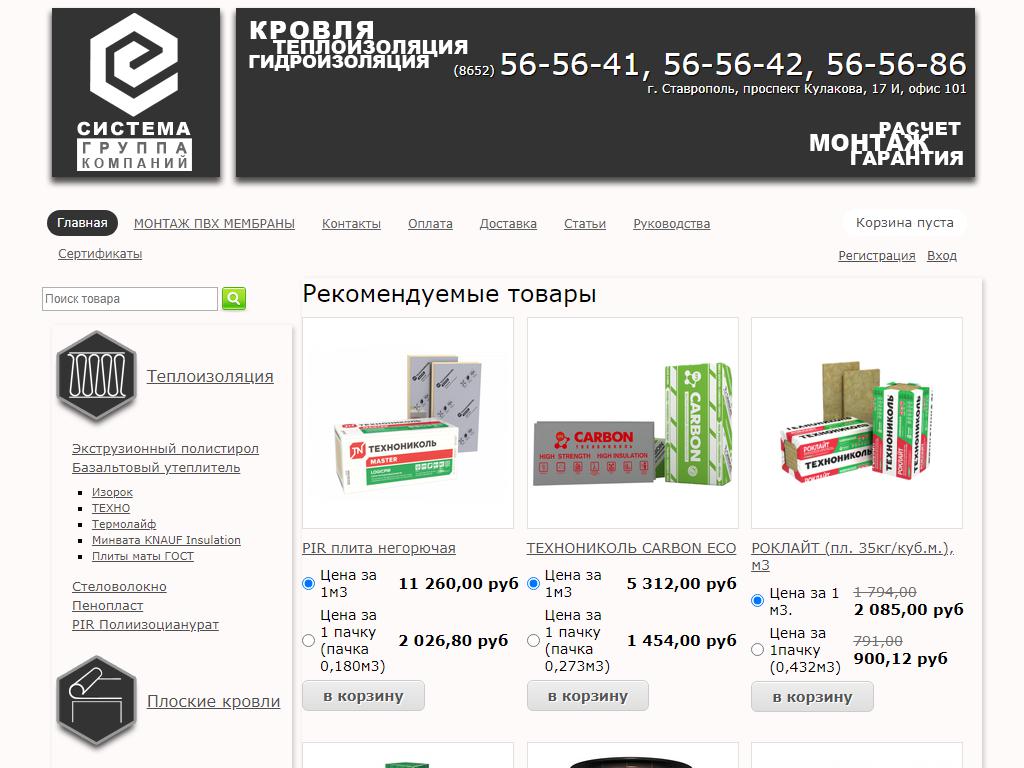Focus the Поиск товара search field
The image size is (1024, 768).
click(130, 299)
